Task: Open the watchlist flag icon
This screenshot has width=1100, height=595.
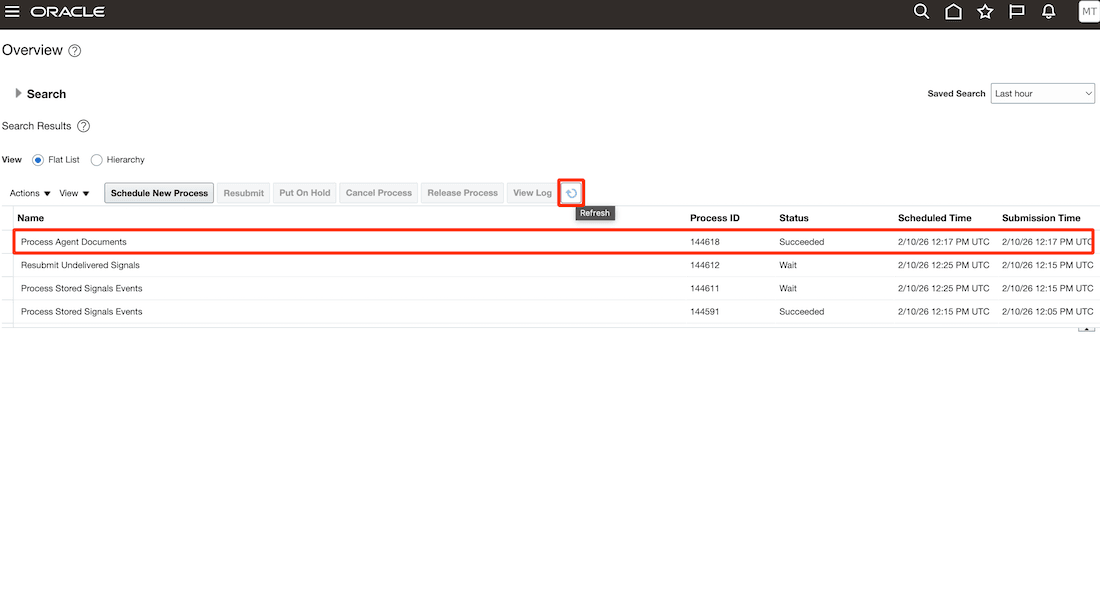Action: pyautogui.click(x=1016, y=11)
